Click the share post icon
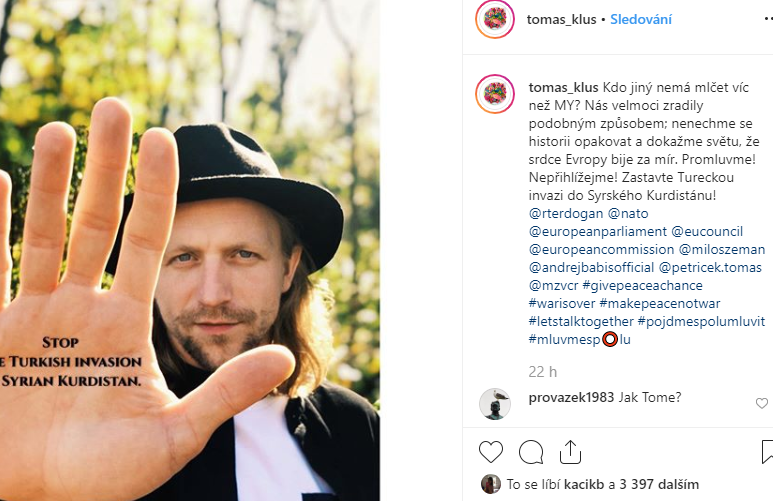Screen dimensions: 773x501 570,451
